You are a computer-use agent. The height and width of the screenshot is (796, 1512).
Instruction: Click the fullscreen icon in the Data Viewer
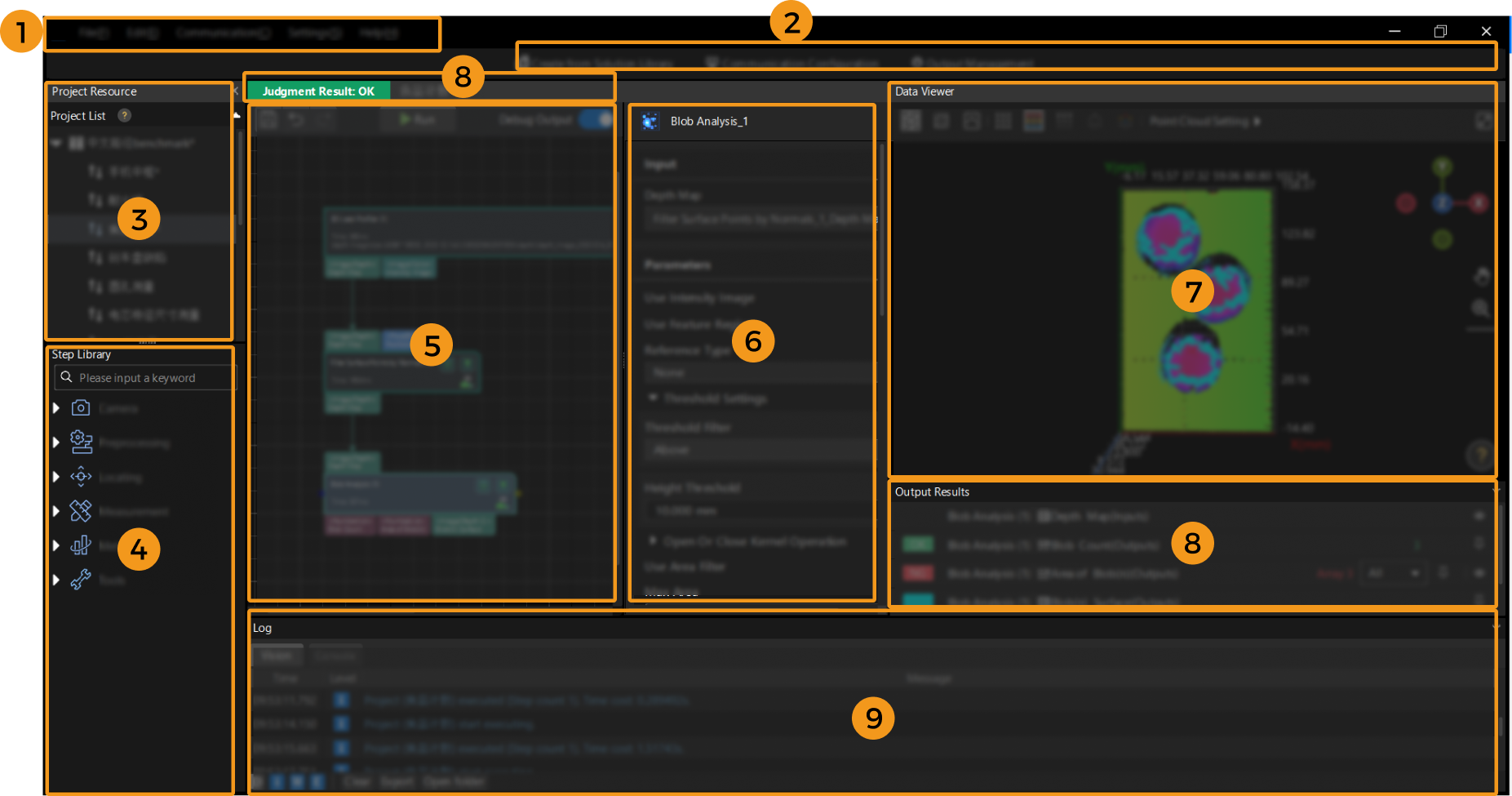(1483, 120)
